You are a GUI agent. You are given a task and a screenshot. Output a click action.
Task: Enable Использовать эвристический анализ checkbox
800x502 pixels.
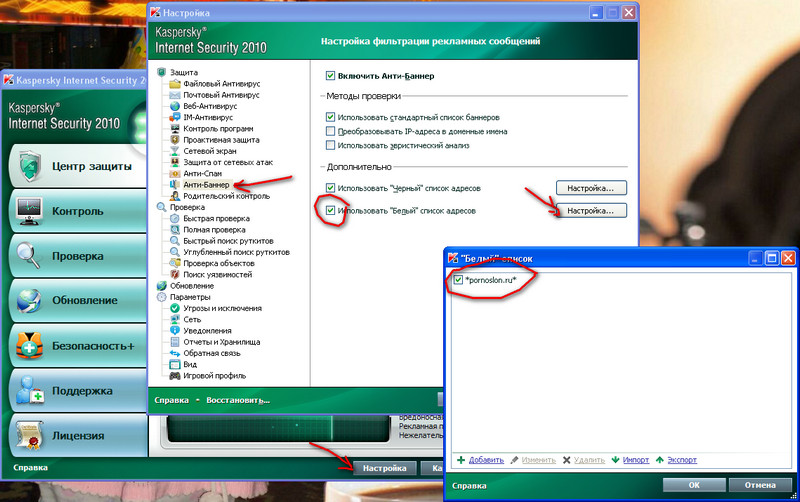pyautogui.click(x=330, y=145)
